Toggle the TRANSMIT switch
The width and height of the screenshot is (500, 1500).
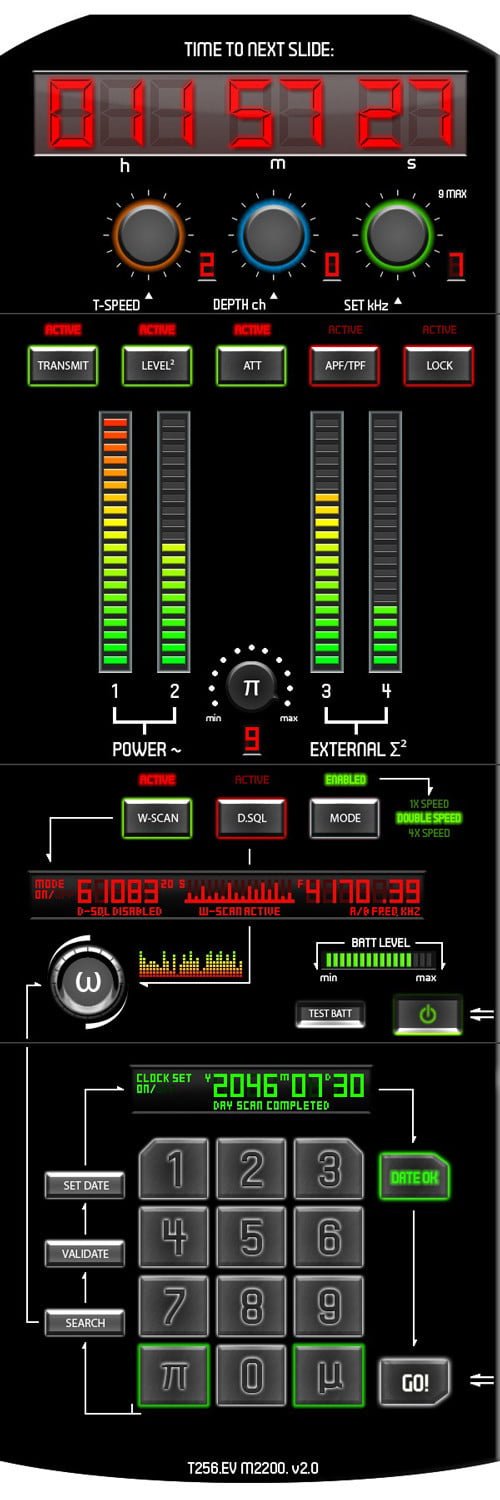click(64, 366)
